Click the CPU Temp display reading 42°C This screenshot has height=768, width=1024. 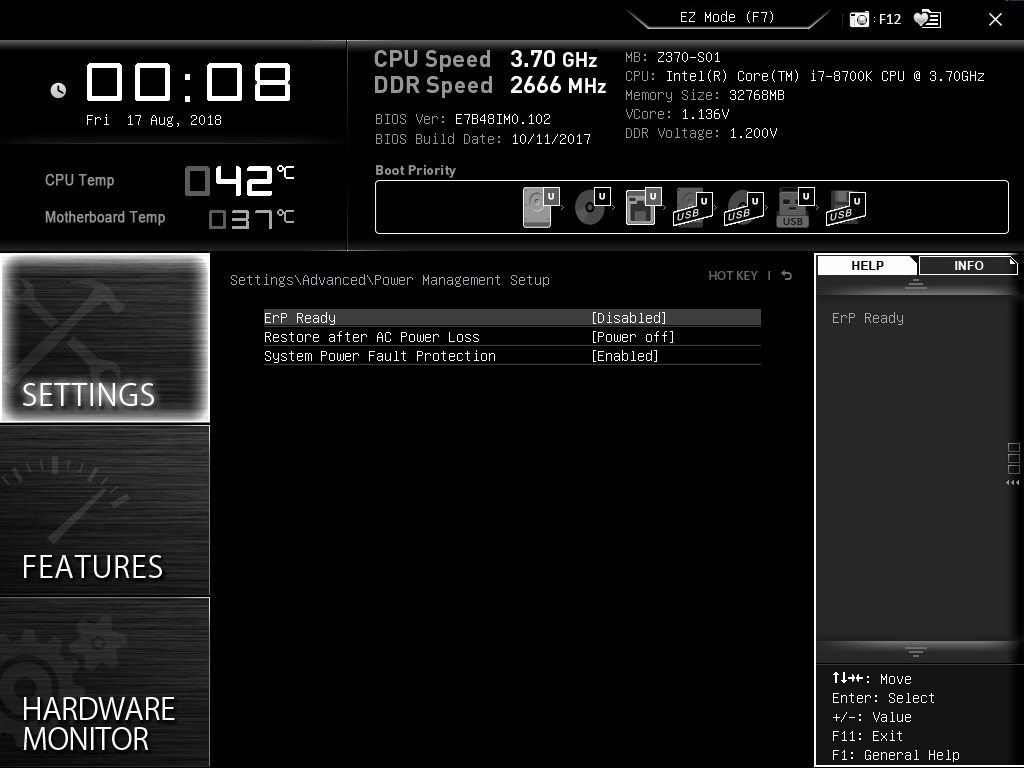click(x=230, y=180)
